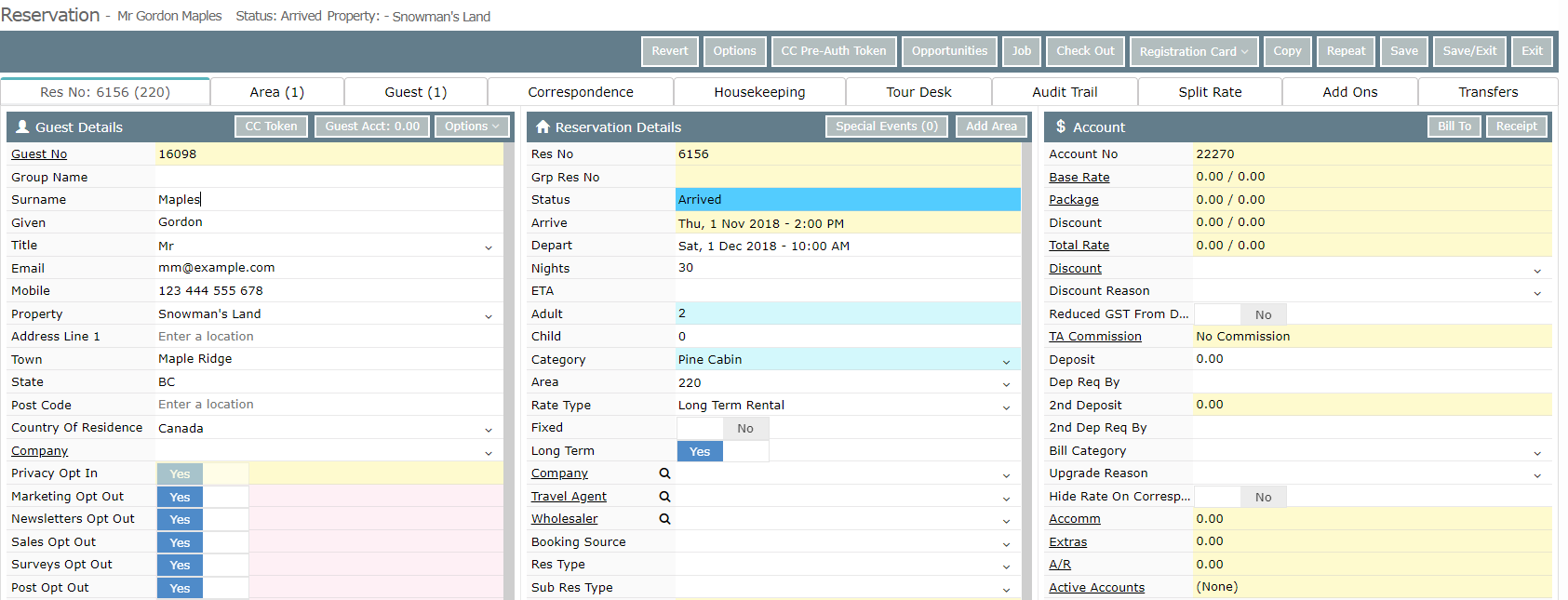Toggle the Long Term switch
Screen dimensions: 1568x600
click(723, 451)
